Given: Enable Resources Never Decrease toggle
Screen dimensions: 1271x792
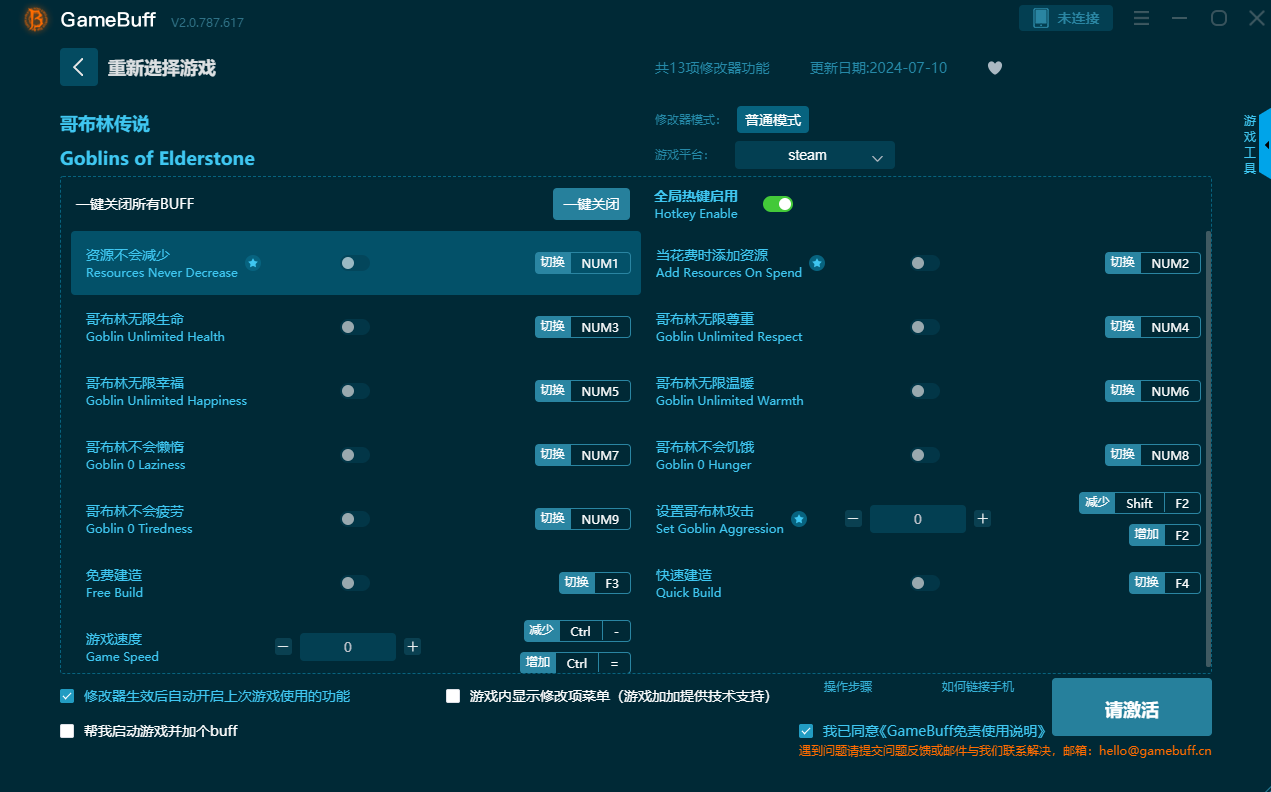Looking at the screenshot, I should (354, 263).
